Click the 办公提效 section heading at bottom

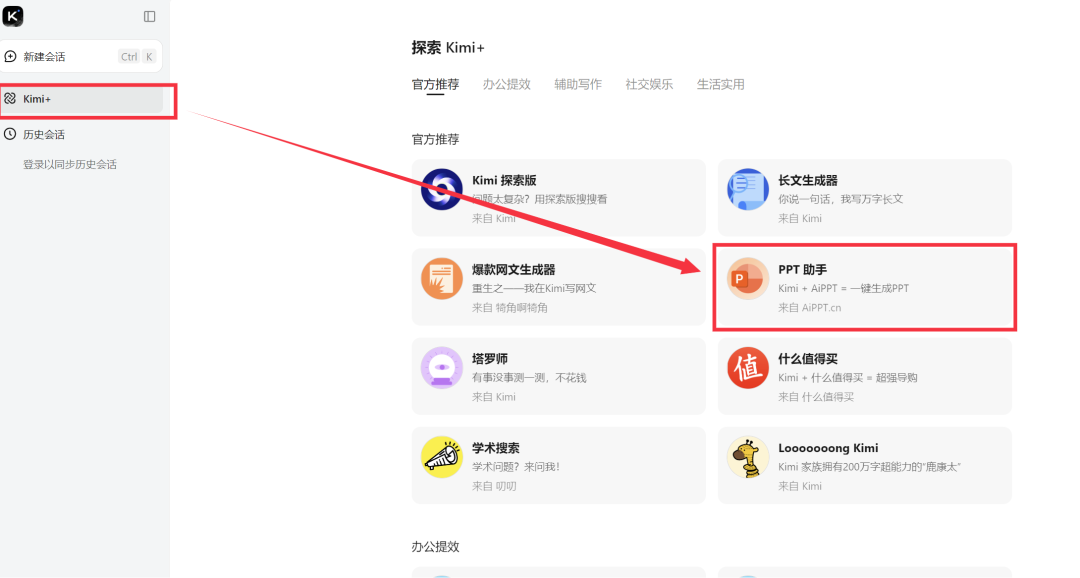point(435,546)
